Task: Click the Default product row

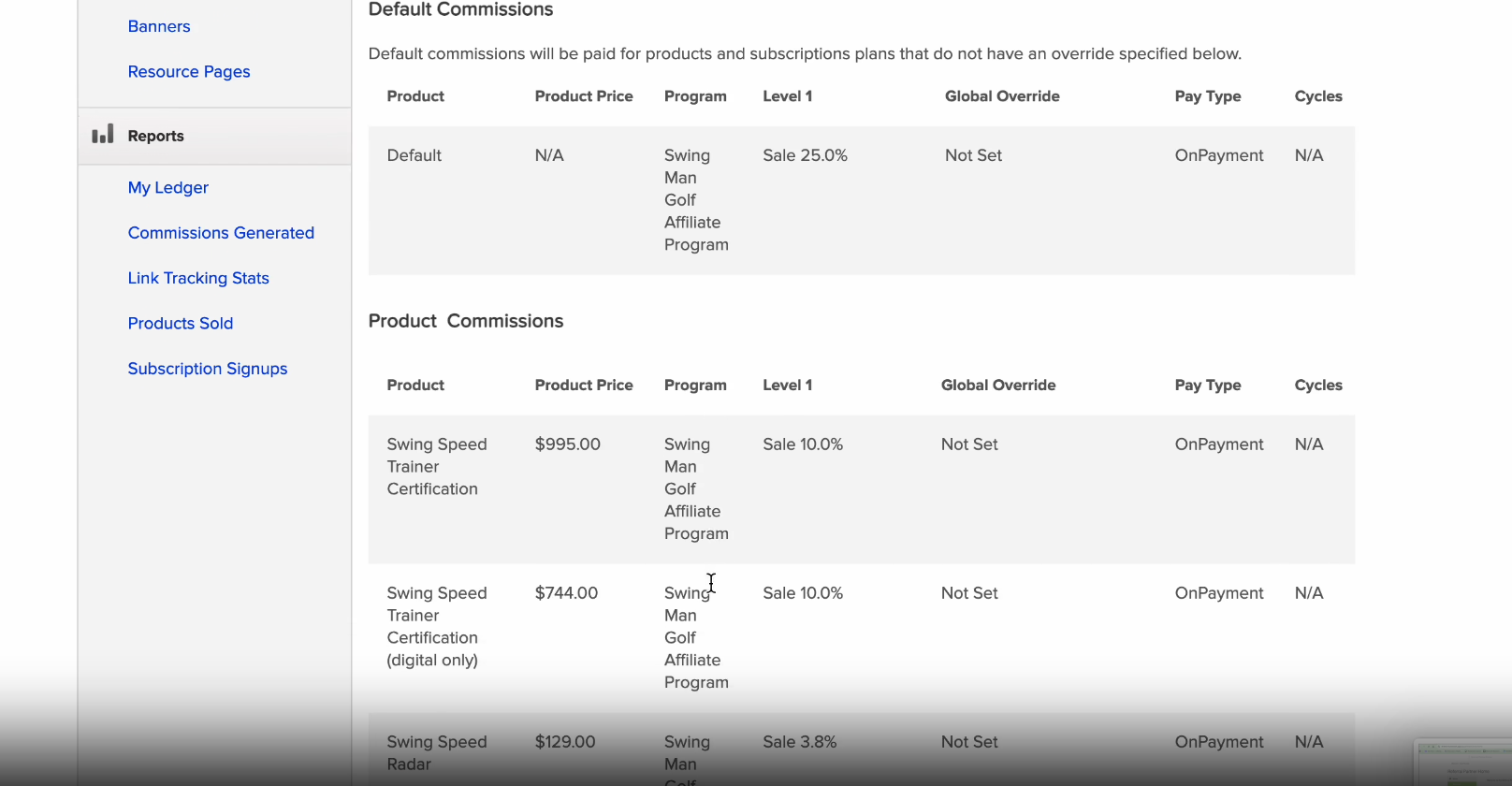Action: 861,200
